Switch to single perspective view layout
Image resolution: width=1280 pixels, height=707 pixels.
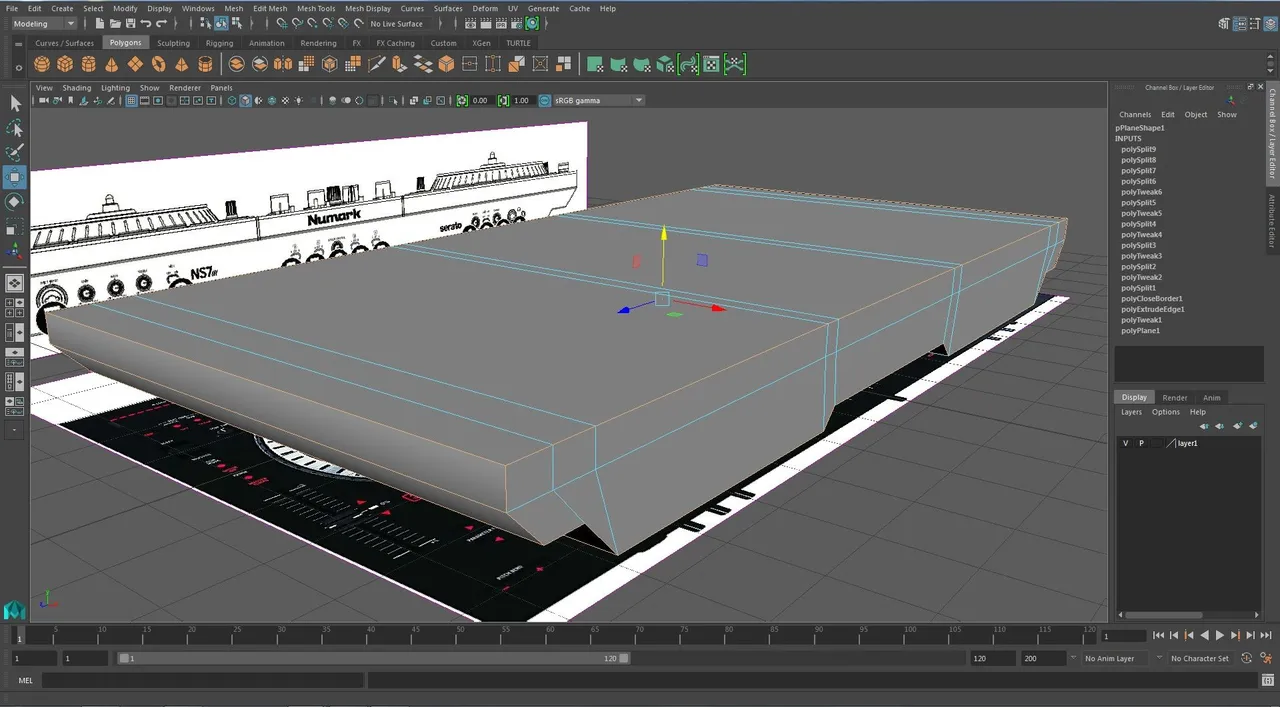point(15,284)
